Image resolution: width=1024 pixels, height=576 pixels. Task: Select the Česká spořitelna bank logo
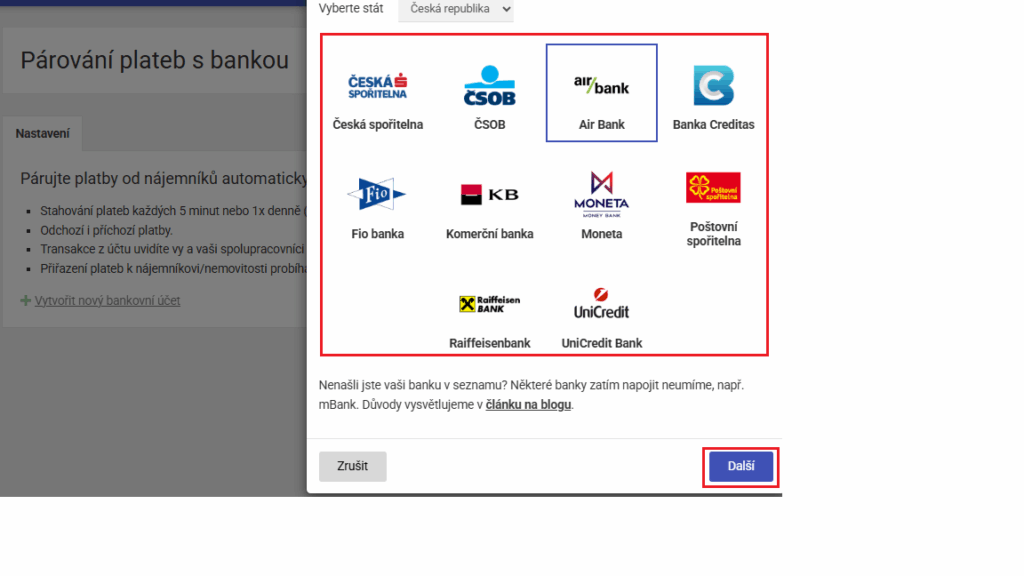point(377,87)
